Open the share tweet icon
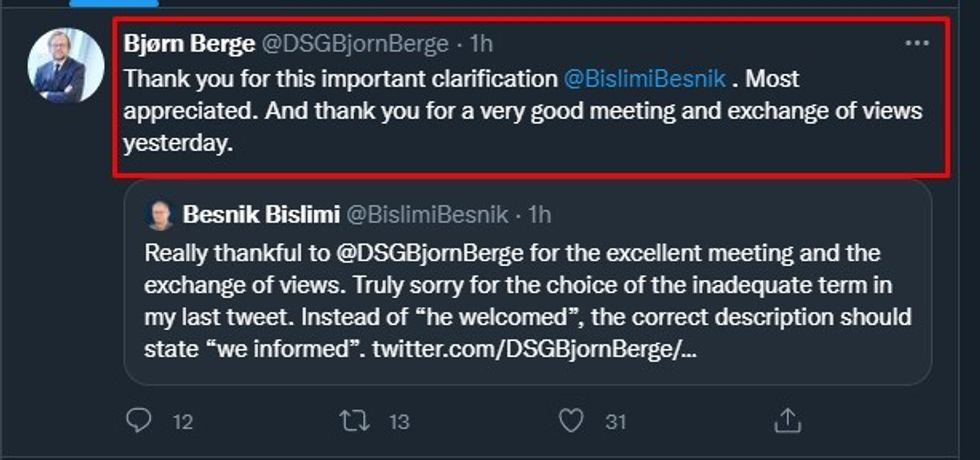This screenshot has height=460, width=980. tap(787, 421)
